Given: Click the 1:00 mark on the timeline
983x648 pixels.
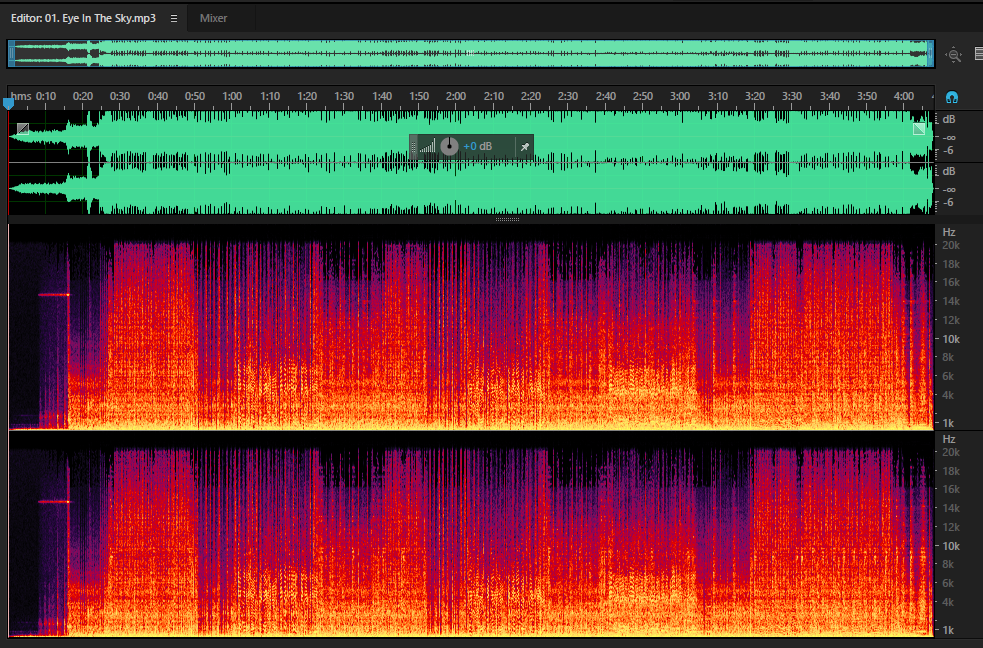Looking at the screenshot, I should click(x=232, y=97).
